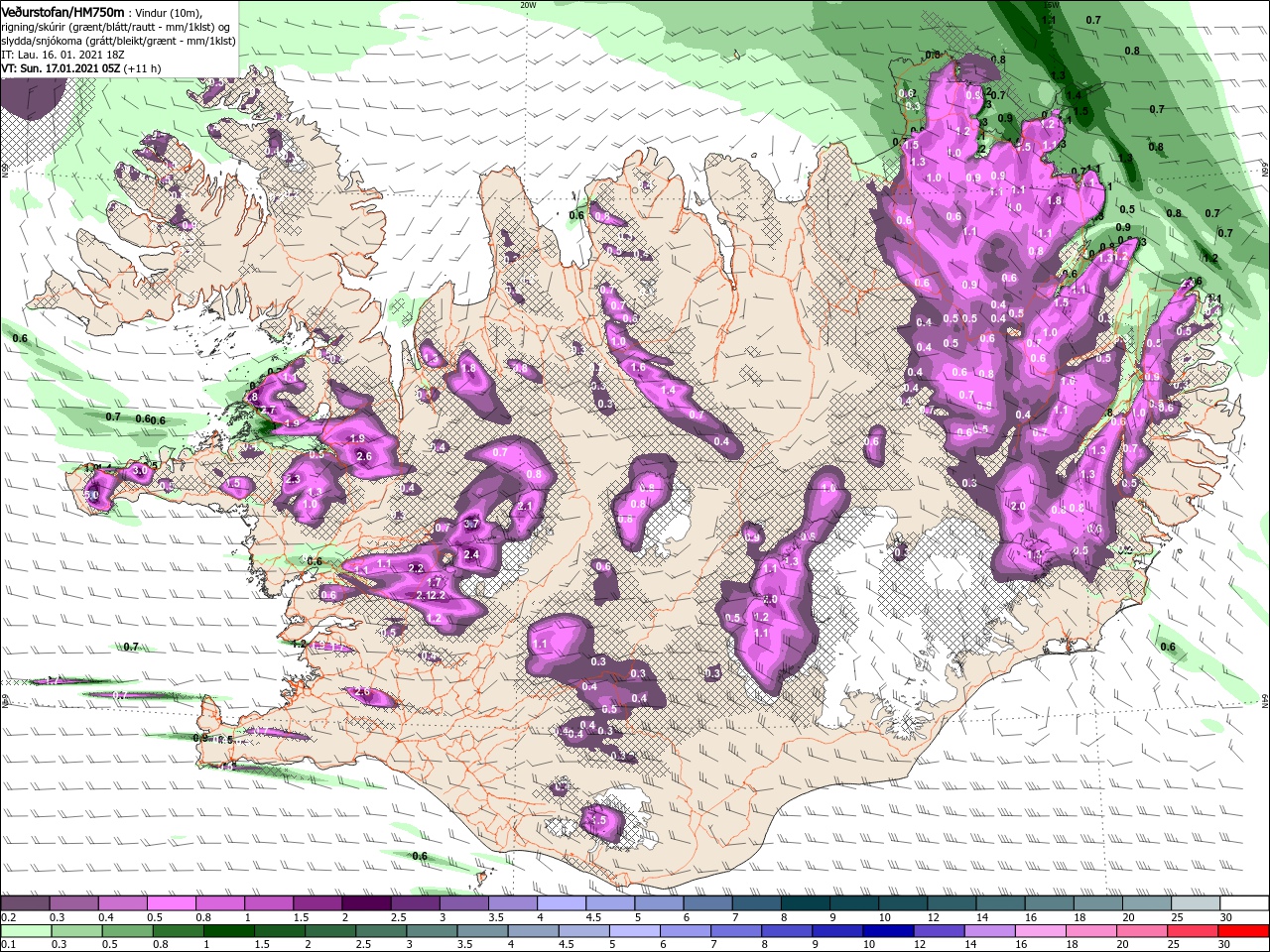
Task: Click the lower legend swatch starting at 0.1
Action: coord(26,930)
